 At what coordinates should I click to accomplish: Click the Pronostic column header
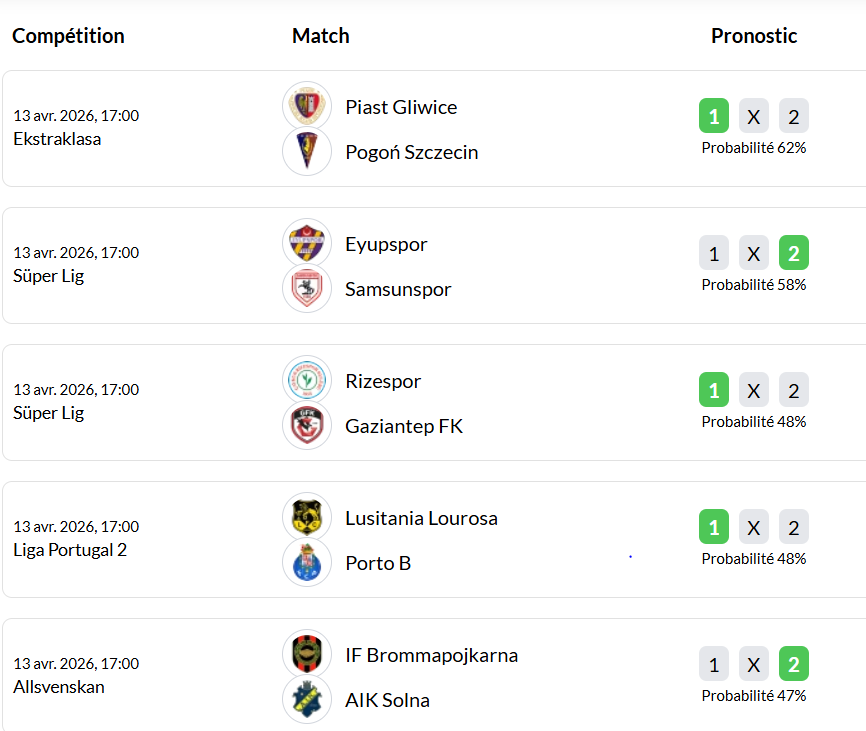tap(754, 36)
